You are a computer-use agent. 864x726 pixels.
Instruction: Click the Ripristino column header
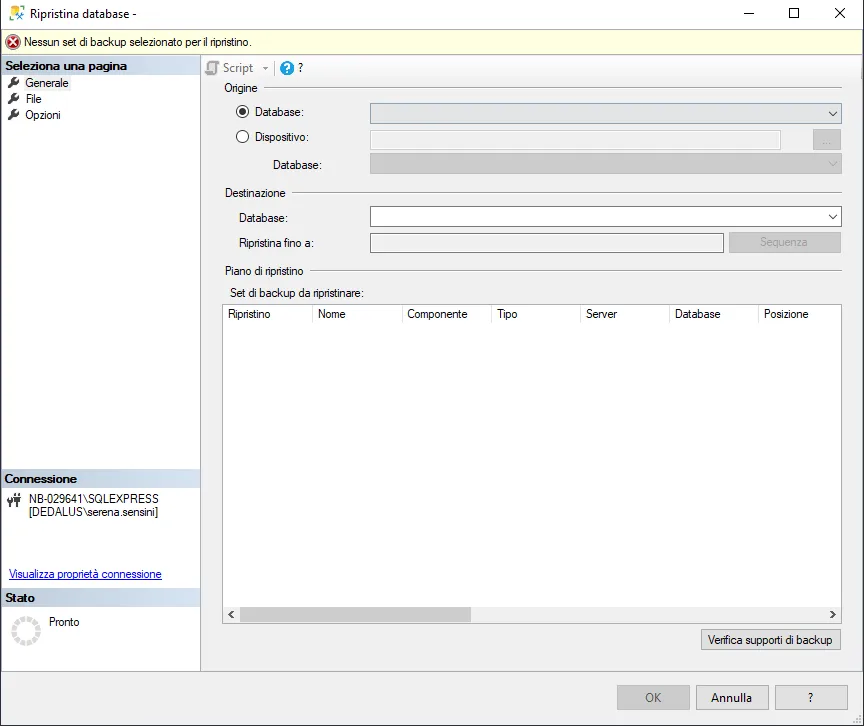coord(268,314)
